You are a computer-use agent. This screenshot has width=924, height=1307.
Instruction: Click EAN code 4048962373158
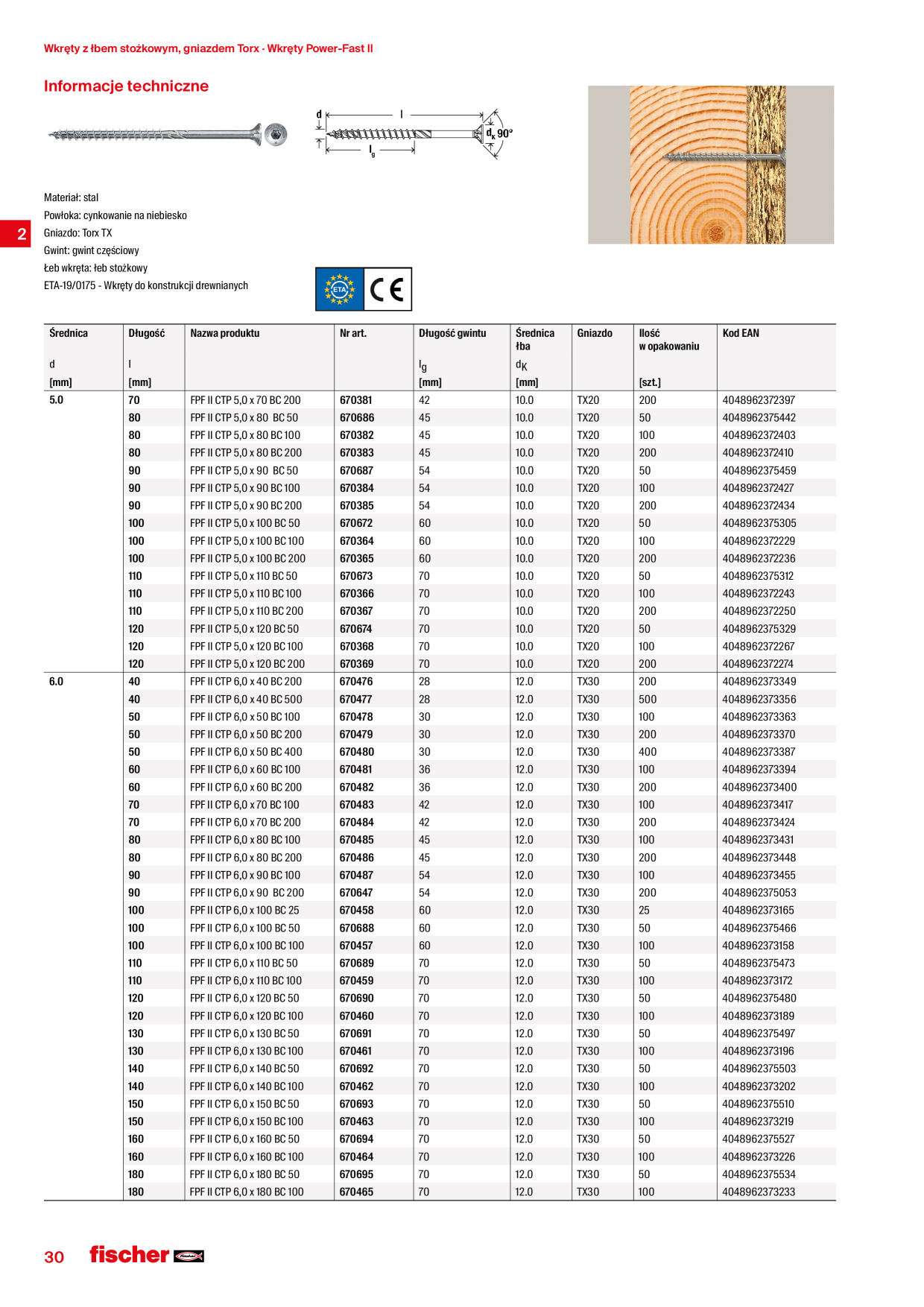[758, 946]
